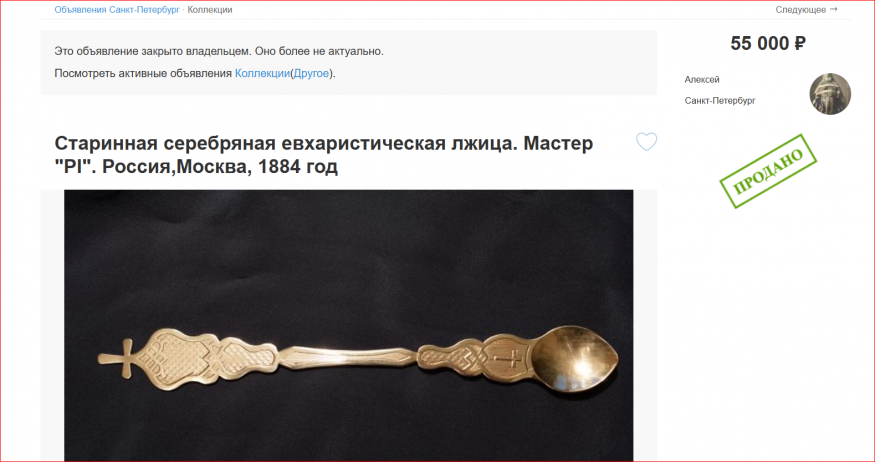Screen dimensions: 875x462
Task: Click the 55 000 price figure
Action: 760,44
